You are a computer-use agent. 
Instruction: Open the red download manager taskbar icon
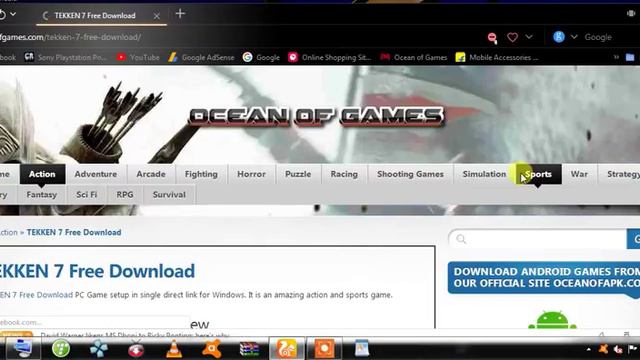pos(136,349)
